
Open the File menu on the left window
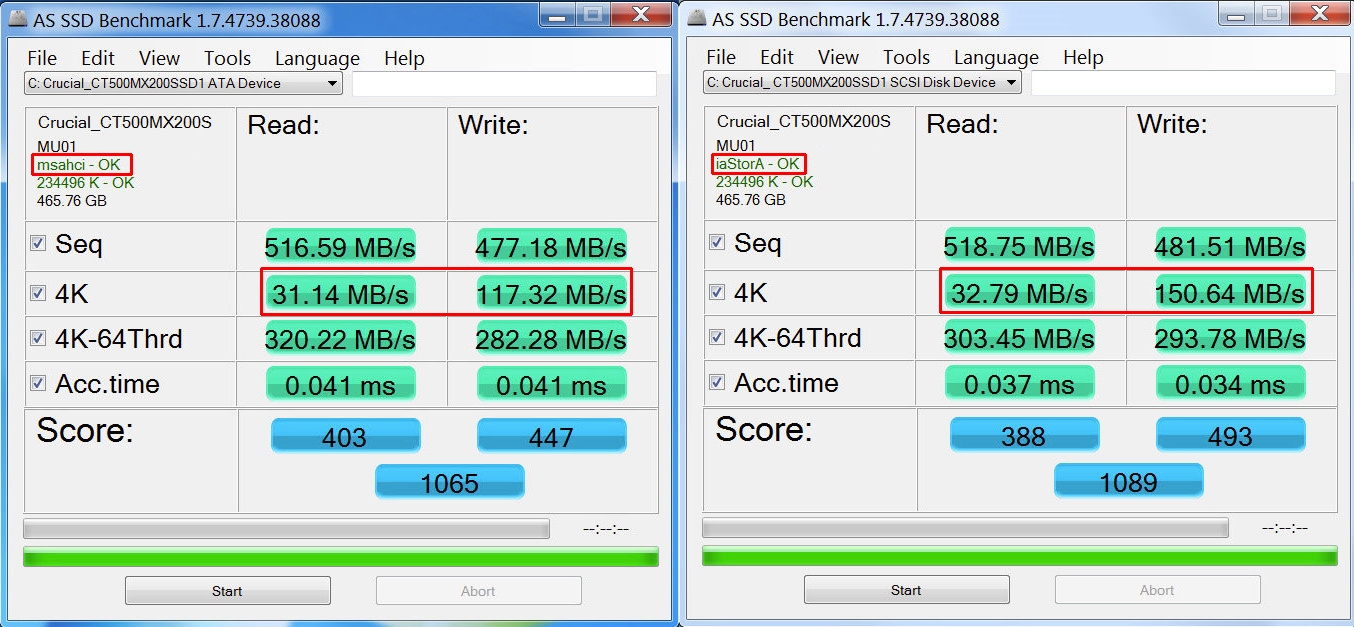pos(42,58)
